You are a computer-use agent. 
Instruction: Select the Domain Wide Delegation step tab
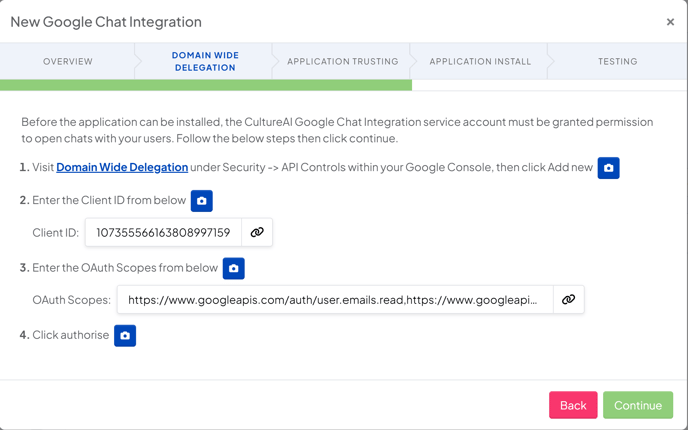(205, 61)
